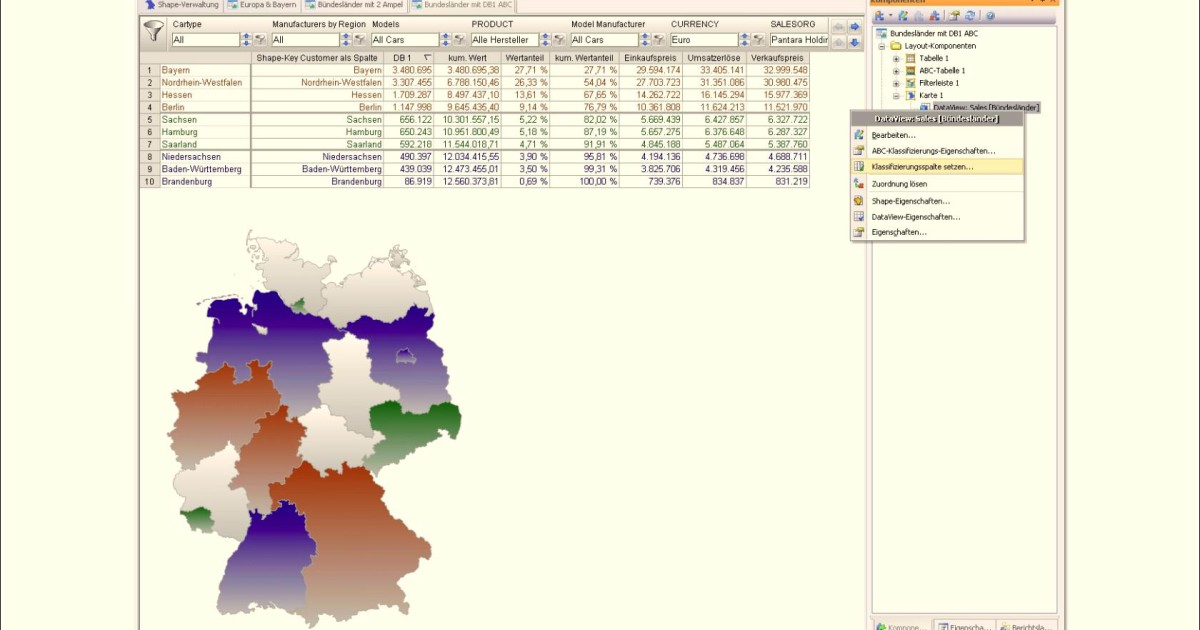The height and width of the screenshot is (630, 1200).
Task: Expand the Tabelle 1 tree node
Action: (896, 59)
